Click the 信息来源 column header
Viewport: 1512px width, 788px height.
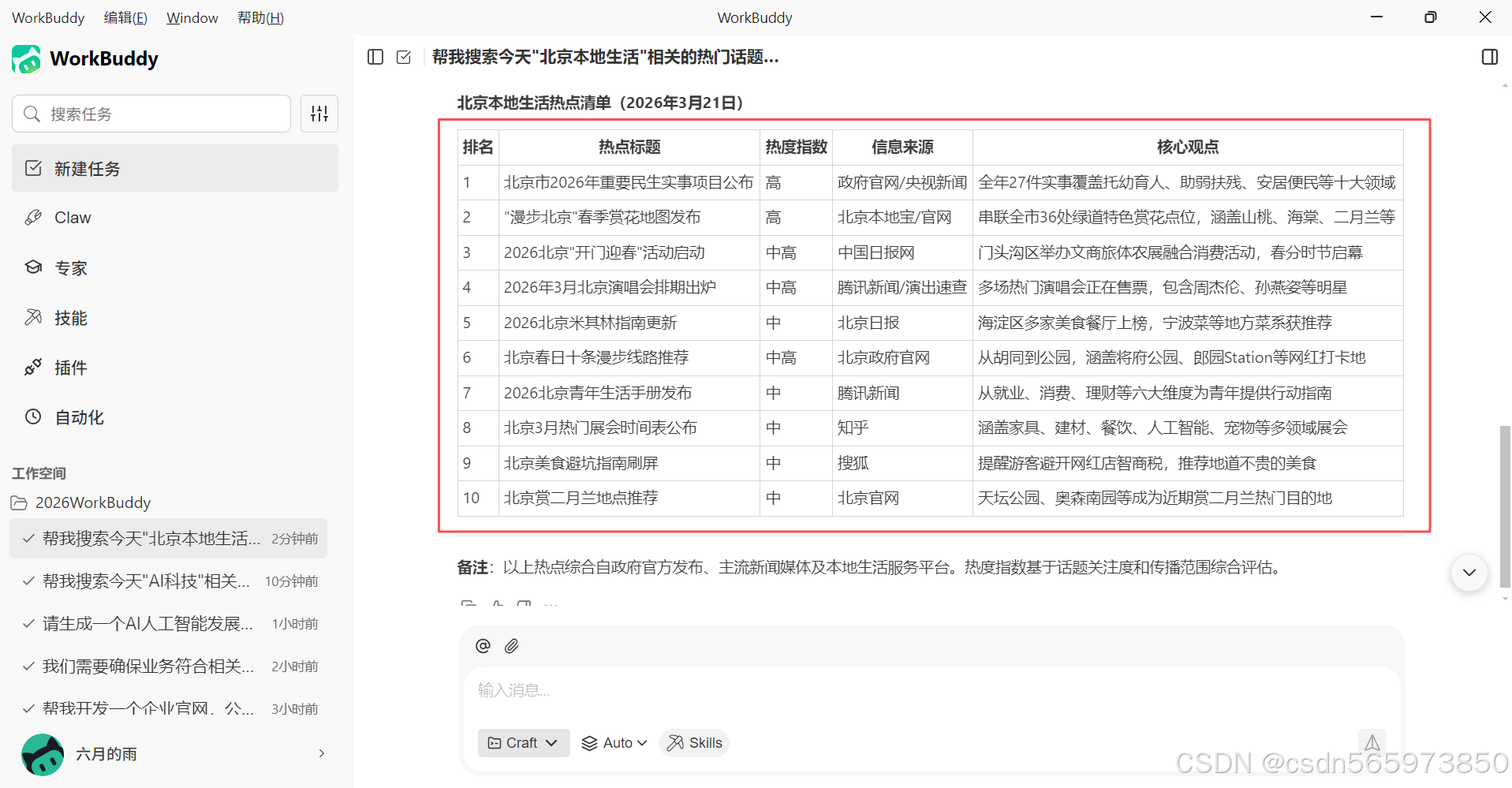pyautogui.click(x=902, y=147)
